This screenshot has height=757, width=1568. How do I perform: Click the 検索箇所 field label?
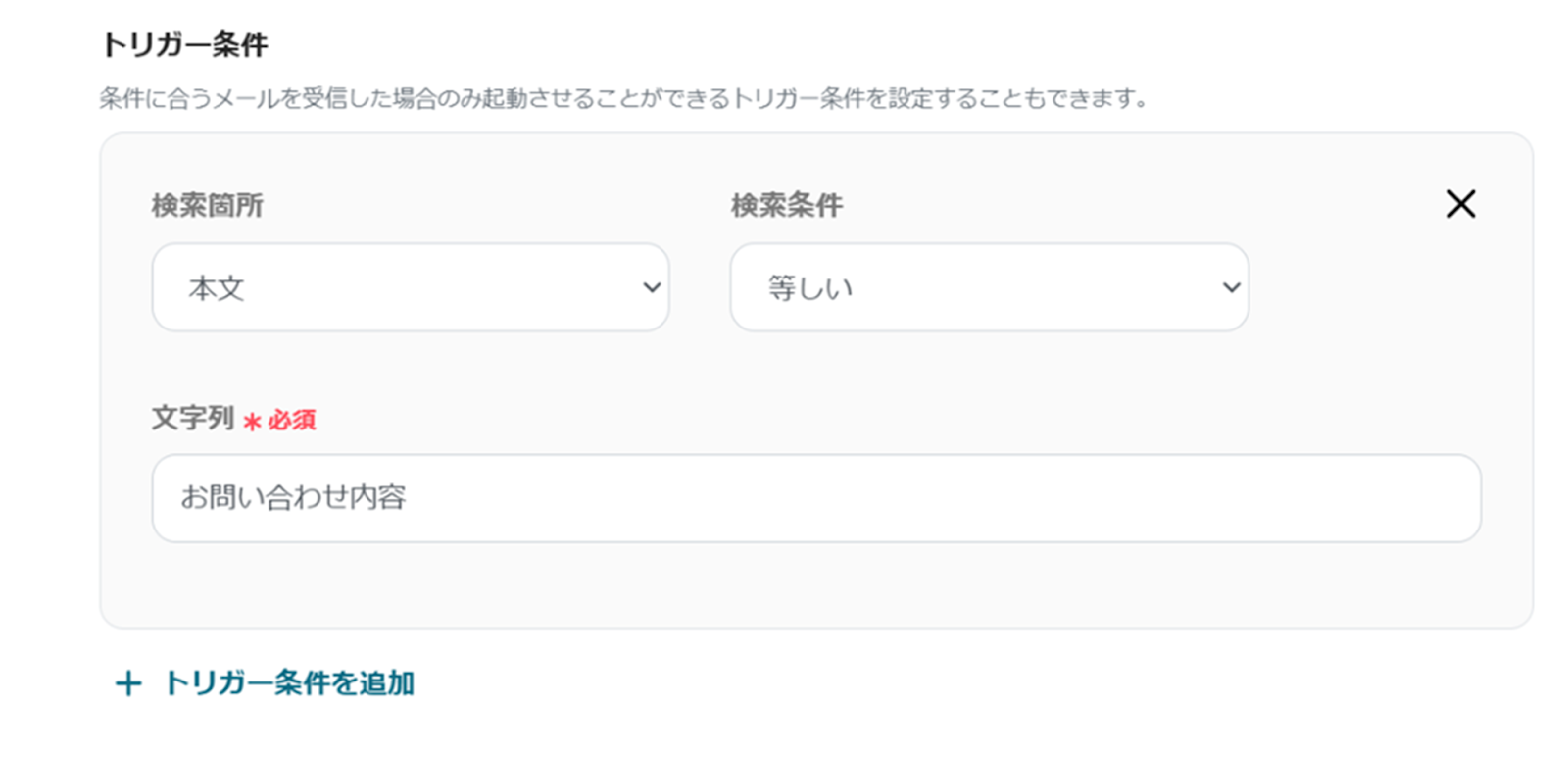(208, 205)
